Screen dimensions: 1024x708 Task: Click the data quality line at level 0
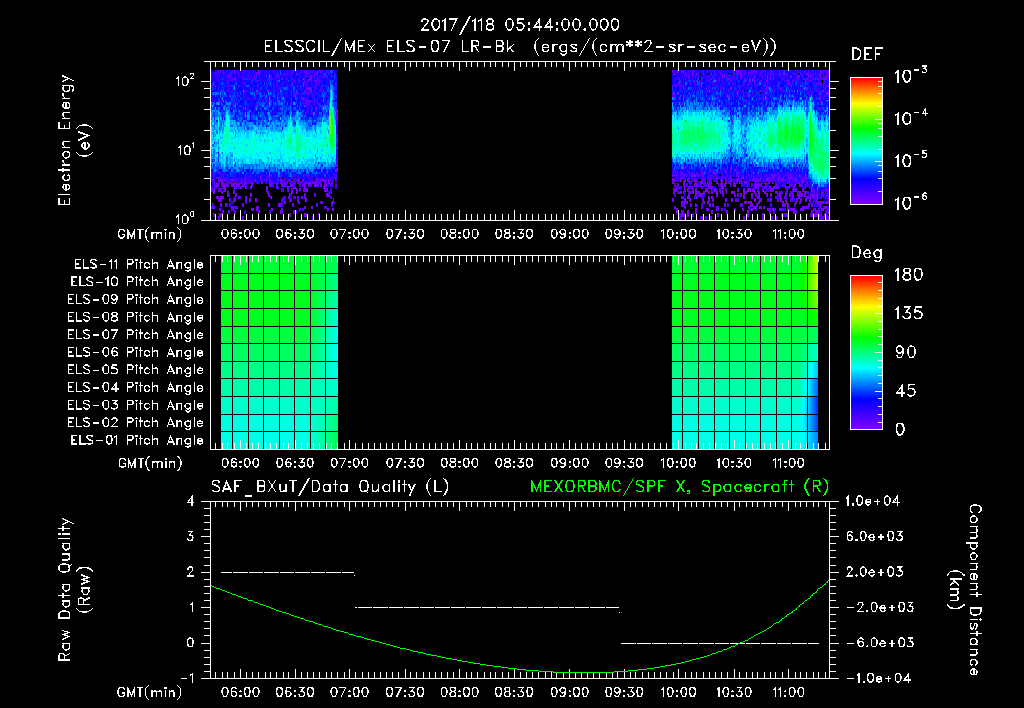coord(720,643)
